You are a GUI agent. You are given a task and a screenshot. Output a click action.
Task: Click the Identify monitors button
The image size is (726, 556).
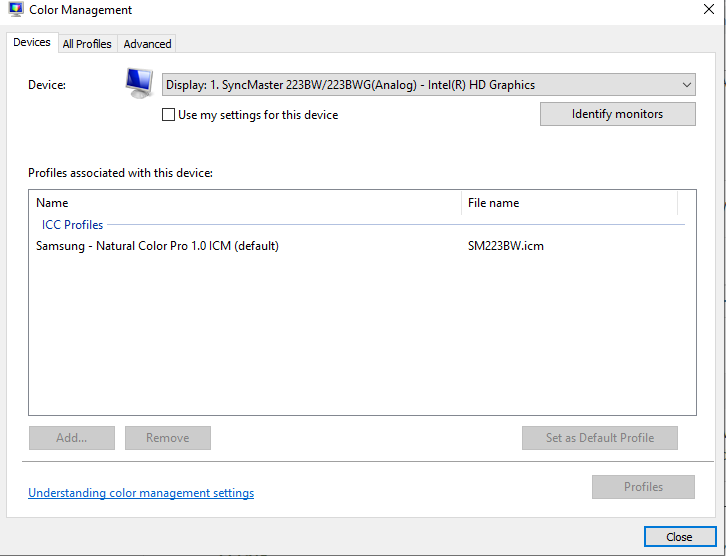pyautogui.click(x=618, y=114)
